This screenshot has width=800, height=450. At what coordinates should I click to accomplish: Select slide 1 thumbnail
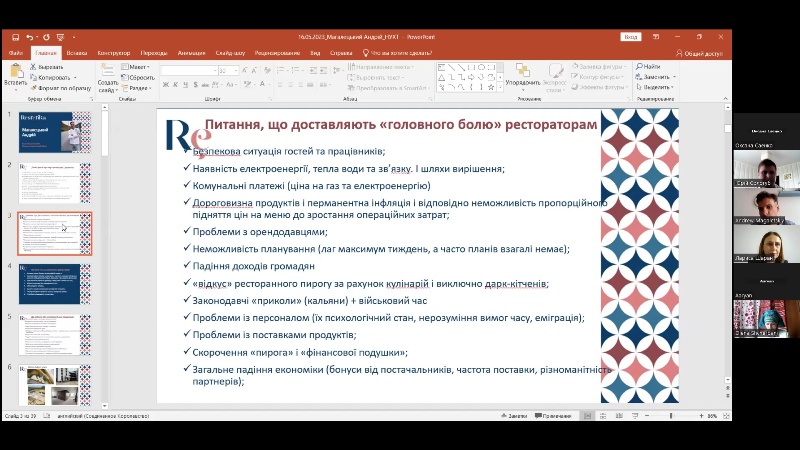pos(55,133)
